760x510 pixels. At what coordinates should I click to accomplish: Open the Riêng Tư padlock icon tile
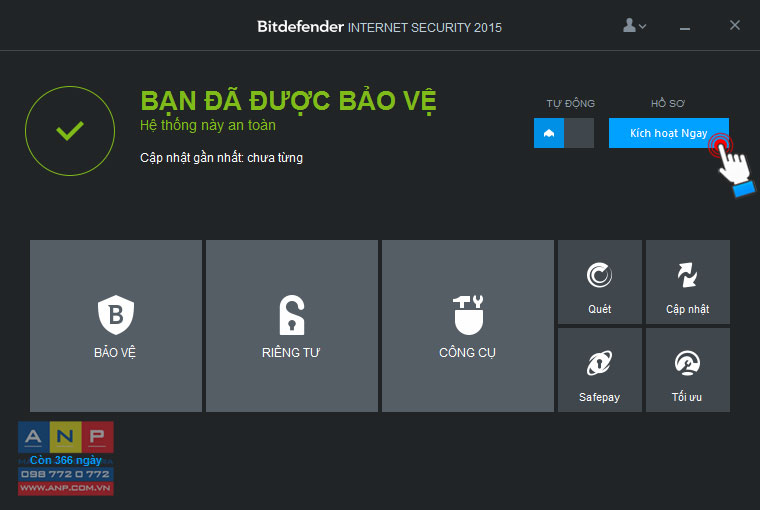click(292, 315)
